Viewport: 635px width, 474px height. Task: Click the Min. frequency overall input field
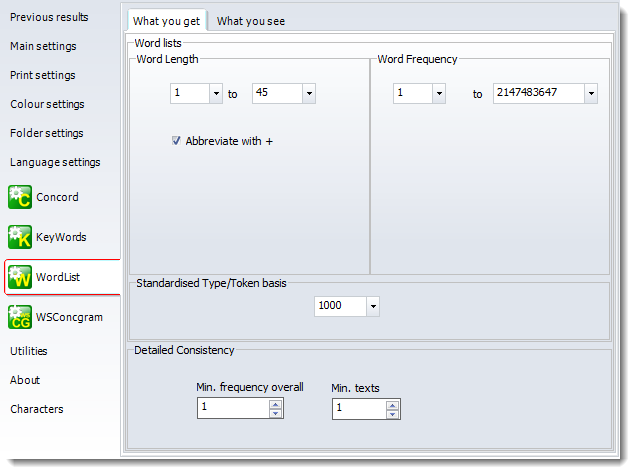click(232, 408)
